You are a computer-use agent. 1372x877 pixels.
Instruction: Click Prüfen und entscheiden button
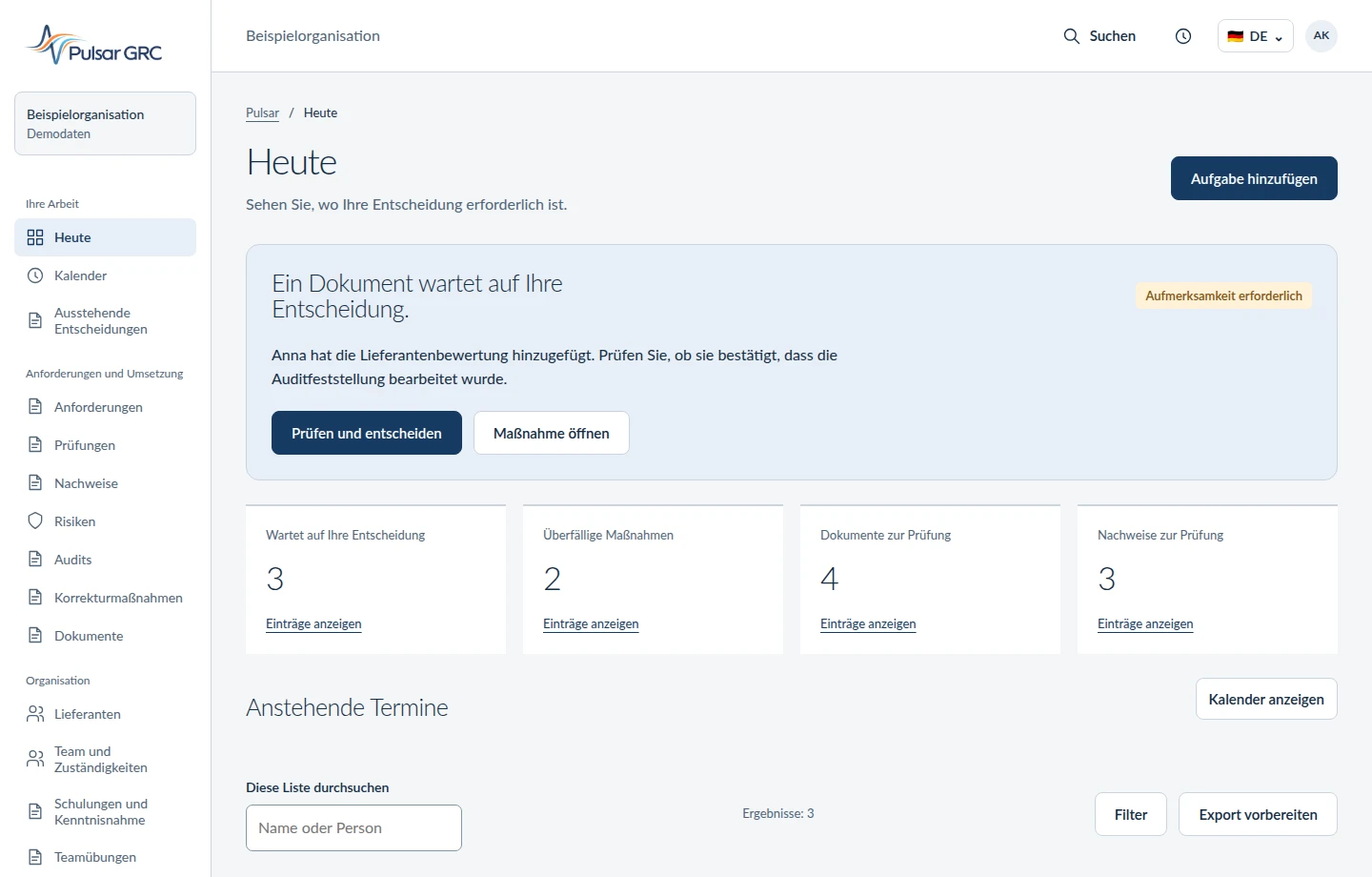coord(367,433)
